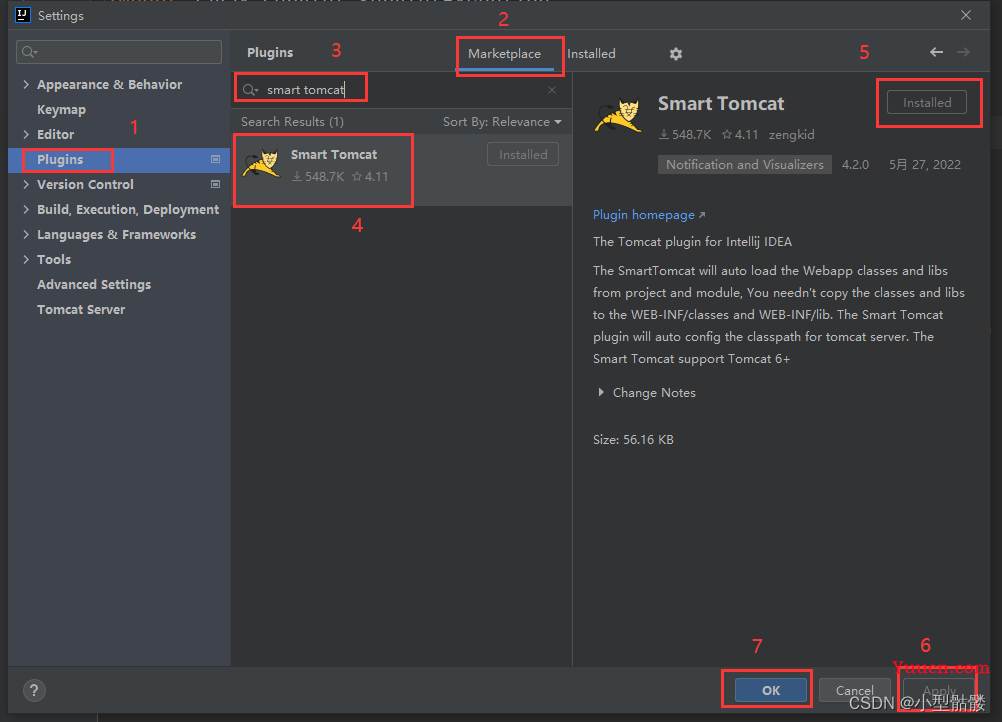
Task: Click the Smart Tomcat title in details
Action: pos(721,104)
